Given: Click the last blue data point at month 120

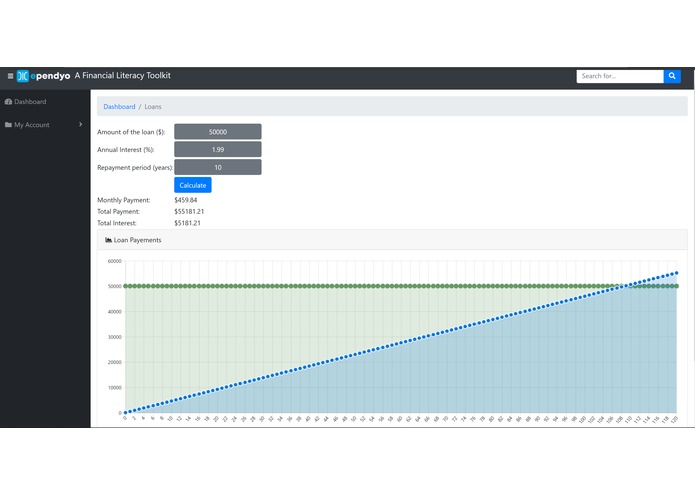Looking at the screenshot, I should click(x=676, y=273).
